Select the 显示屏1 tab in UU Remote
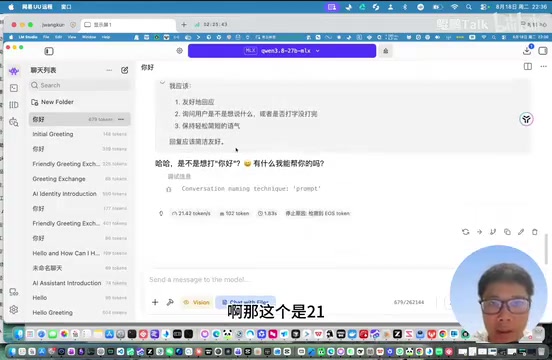 pyautogui.click(x=128, y=25)
